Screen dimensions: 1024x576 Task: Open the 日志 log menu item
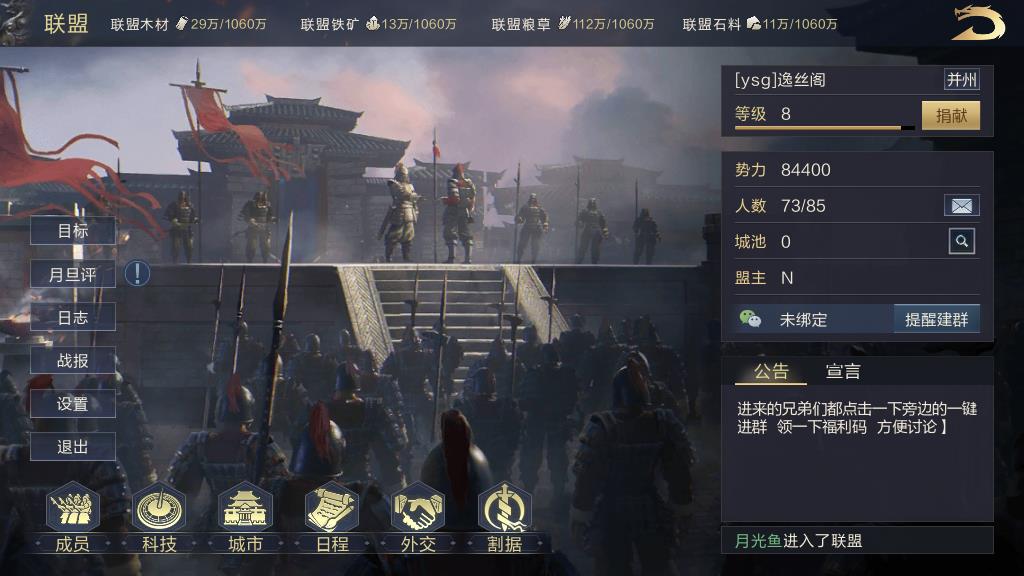73,317
